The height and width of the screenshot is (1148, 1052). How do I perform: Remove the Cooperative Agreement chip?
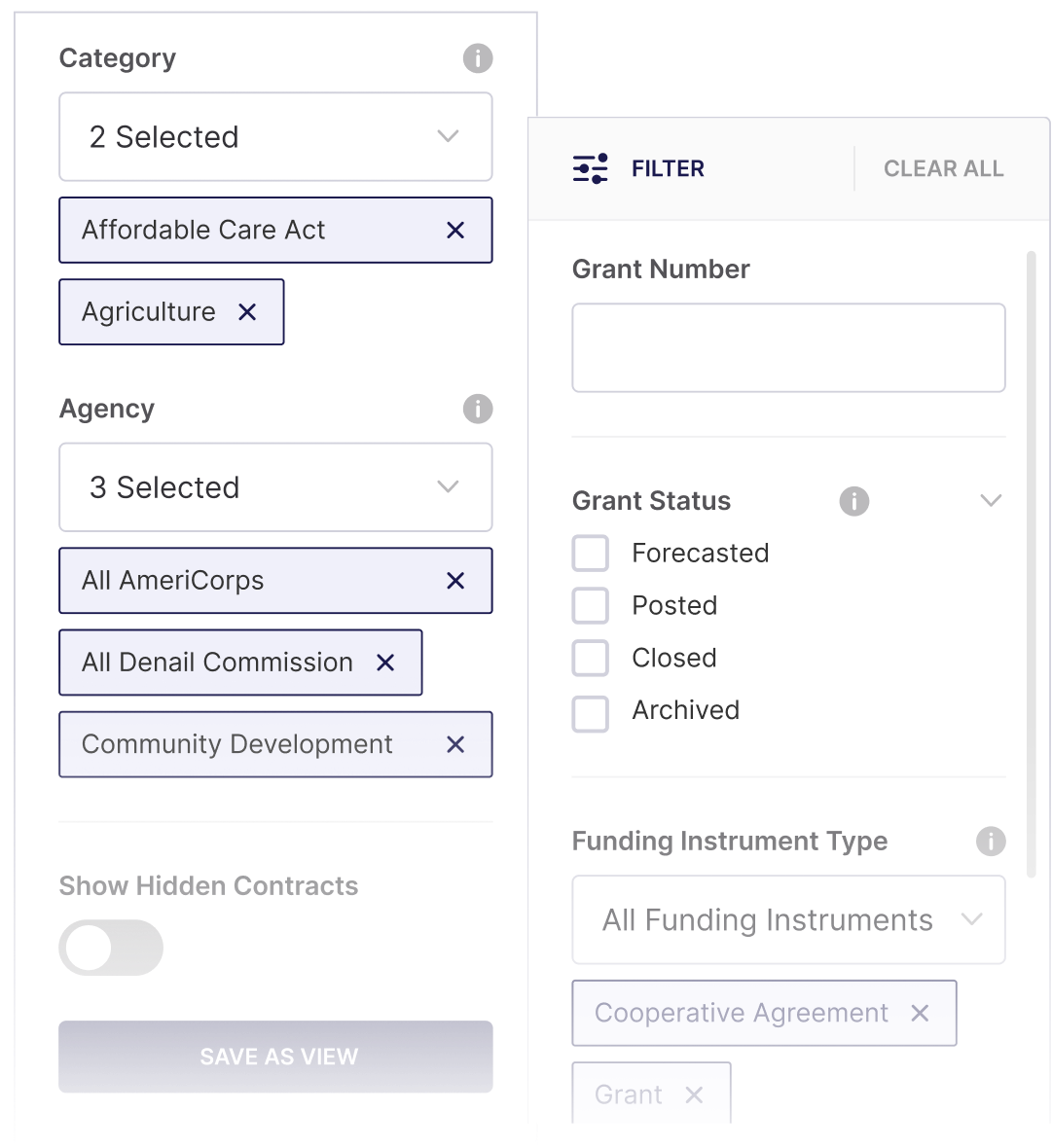coord(919,1013)
